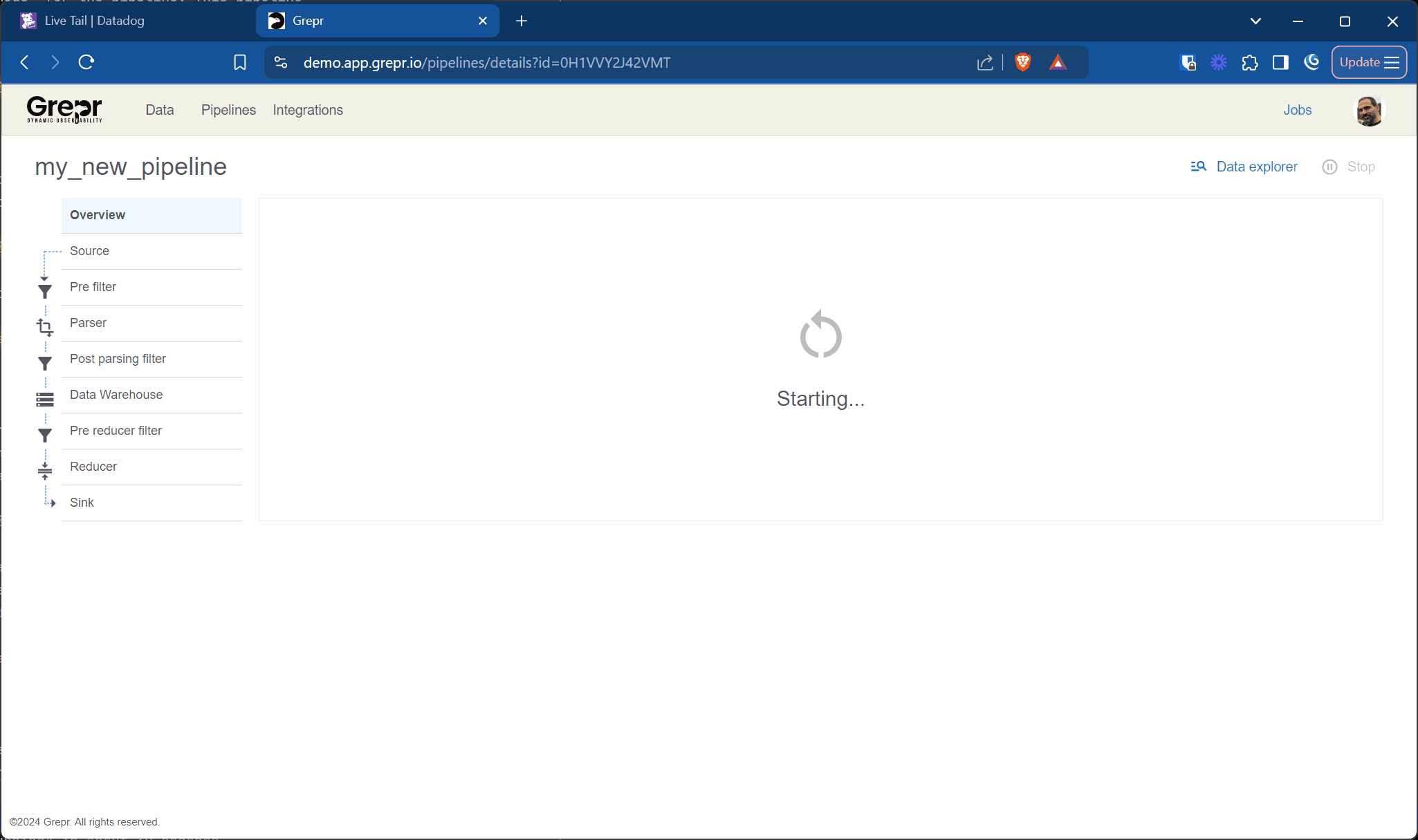Click the my_new_pipeline title
The width and height of the screenshot is (1418, 840).
pyautogui.click(x=131, y=167)
